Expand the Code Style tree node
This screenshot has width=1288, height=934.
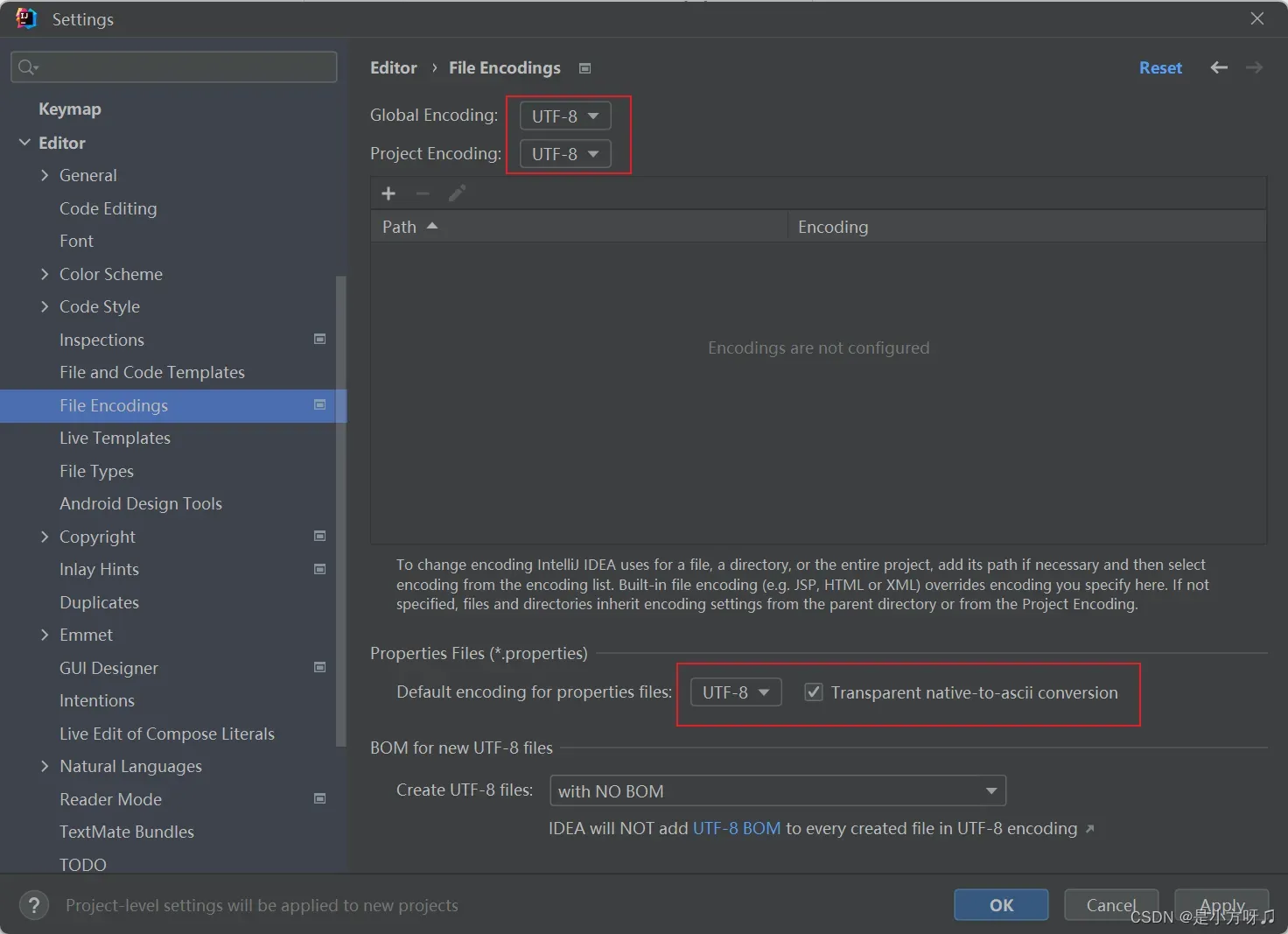(x=45, y=306)
